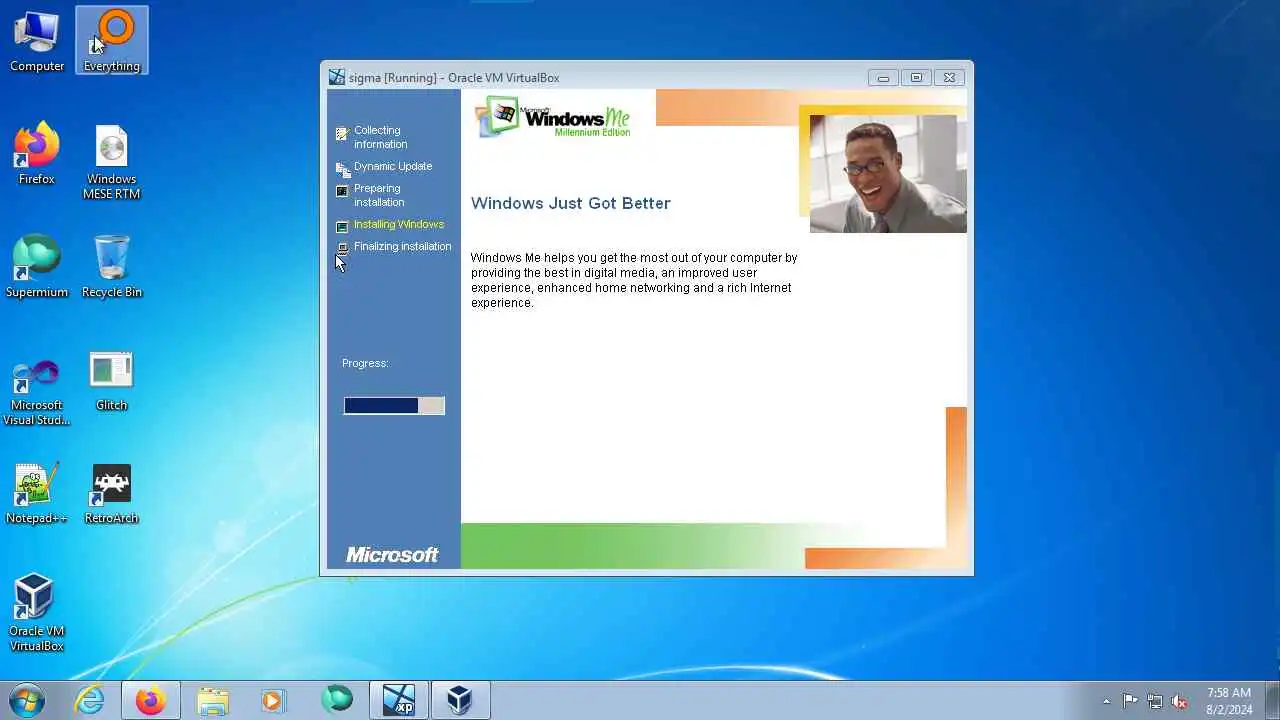Click the Windows Me Millennium Edition logo
The width and height of the screenshot is (1280, 720).
tap(553, 117)
